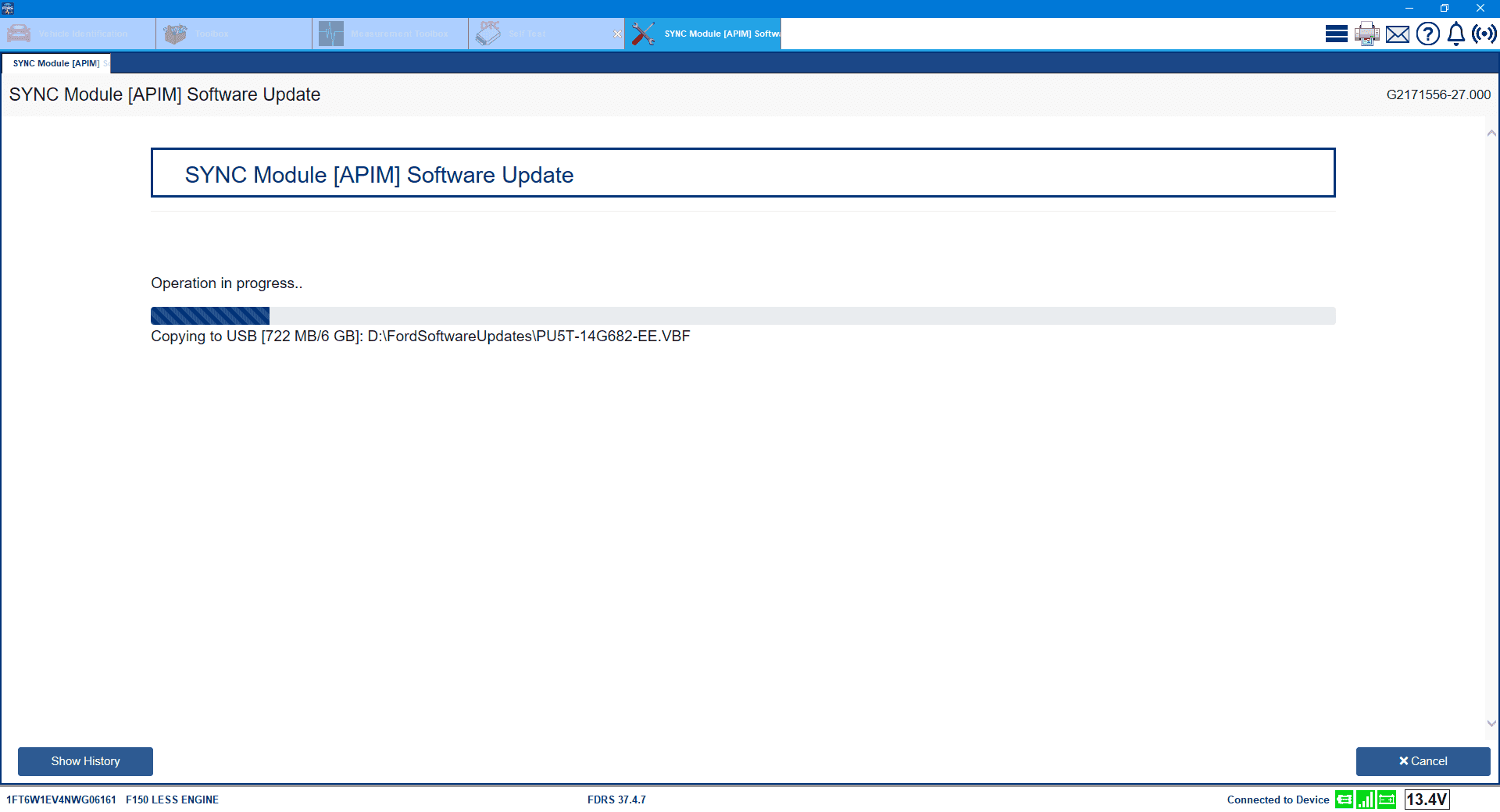Image resolution: width=1500 pixels, height=812 pixels.
Task: Click the scroll down arrow of the page
Action: [1491, 723]
